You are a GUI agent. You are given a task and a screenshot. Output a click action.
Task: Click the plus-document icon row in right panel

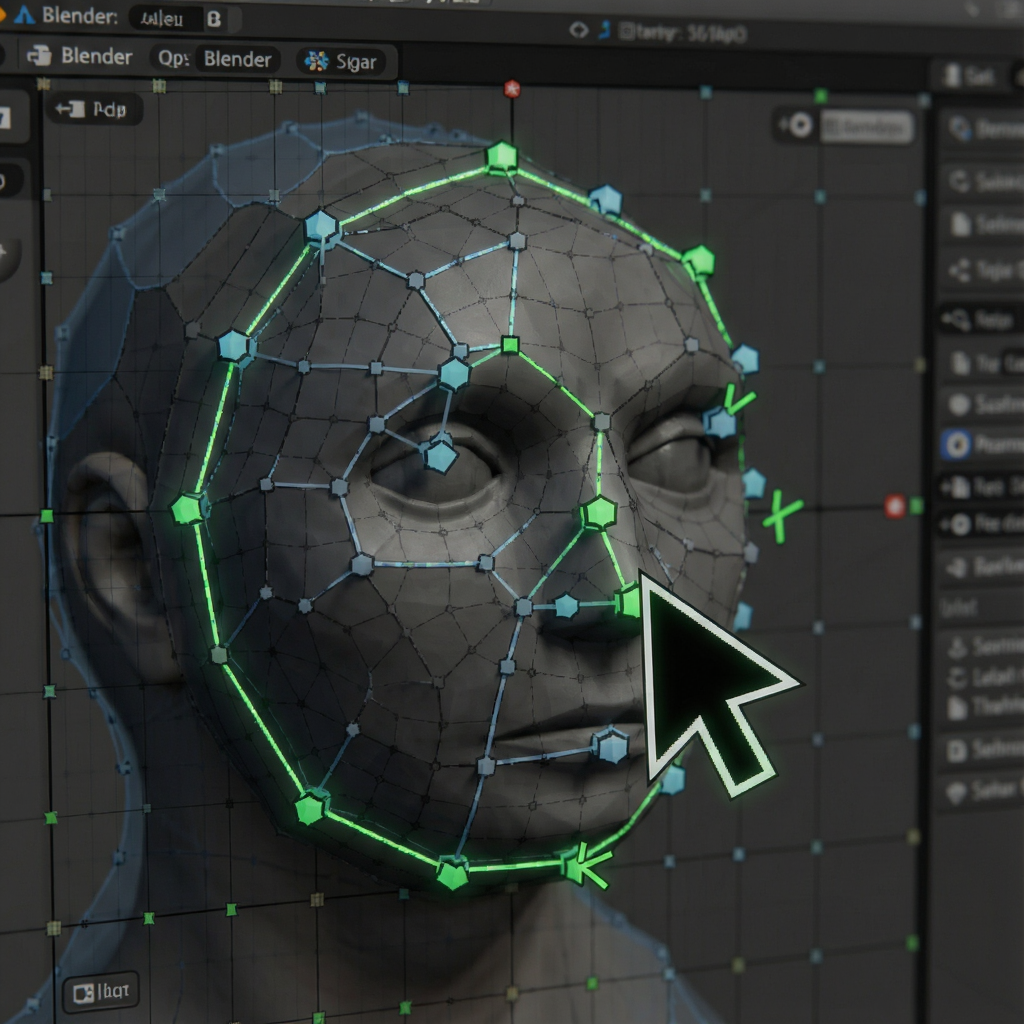point(982,487)
